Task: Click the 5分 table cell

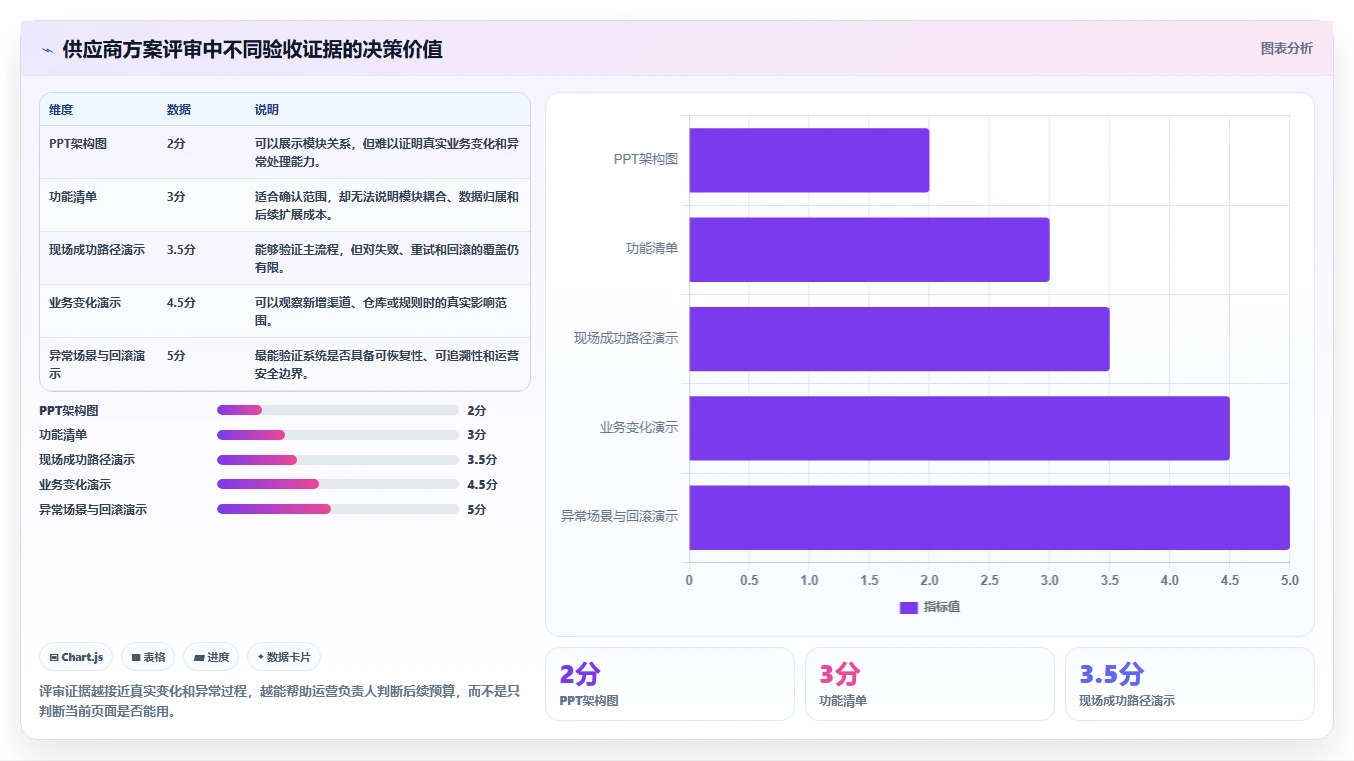Action: (176, 356)
